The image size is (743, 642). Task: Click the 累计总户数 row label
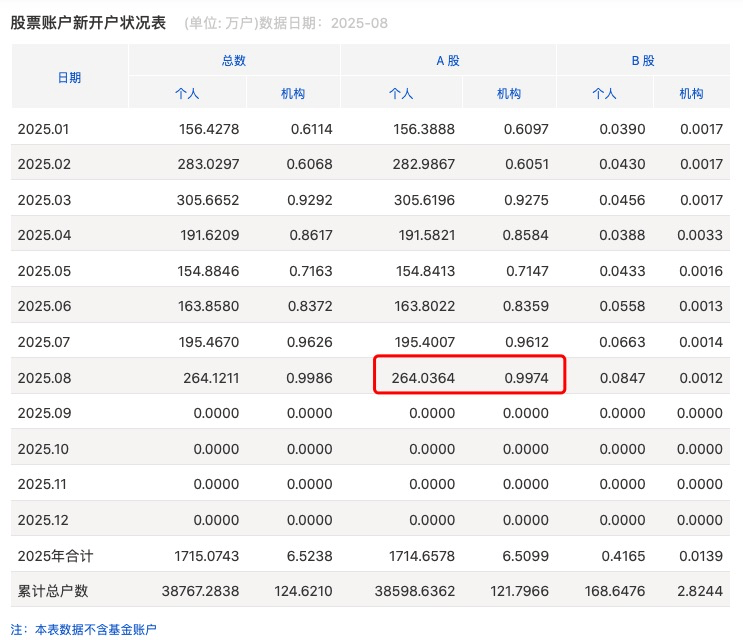[53, 591]
